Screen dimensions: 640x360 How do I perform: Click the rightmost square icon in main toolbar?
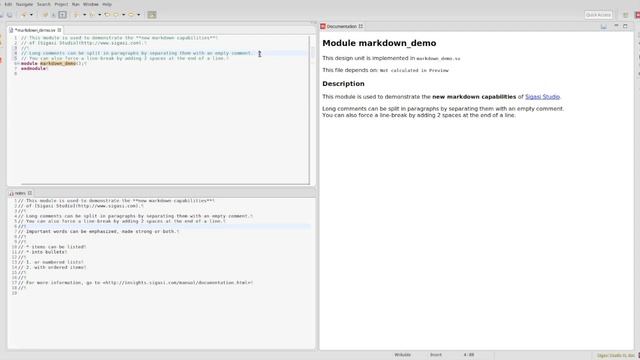[152, 15]
